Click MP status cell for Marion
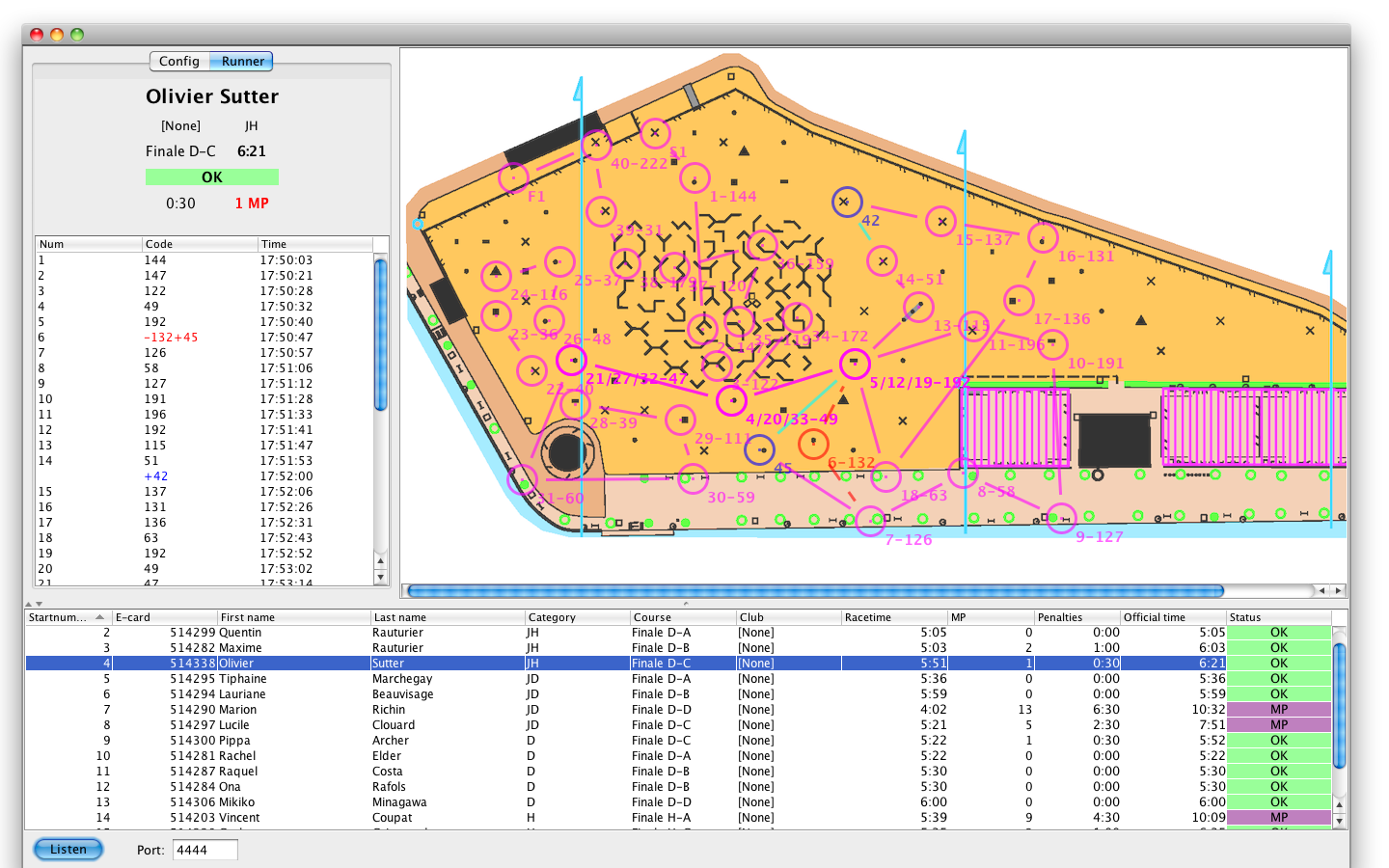The image size is (1389, 868). tap(1278, 710)
